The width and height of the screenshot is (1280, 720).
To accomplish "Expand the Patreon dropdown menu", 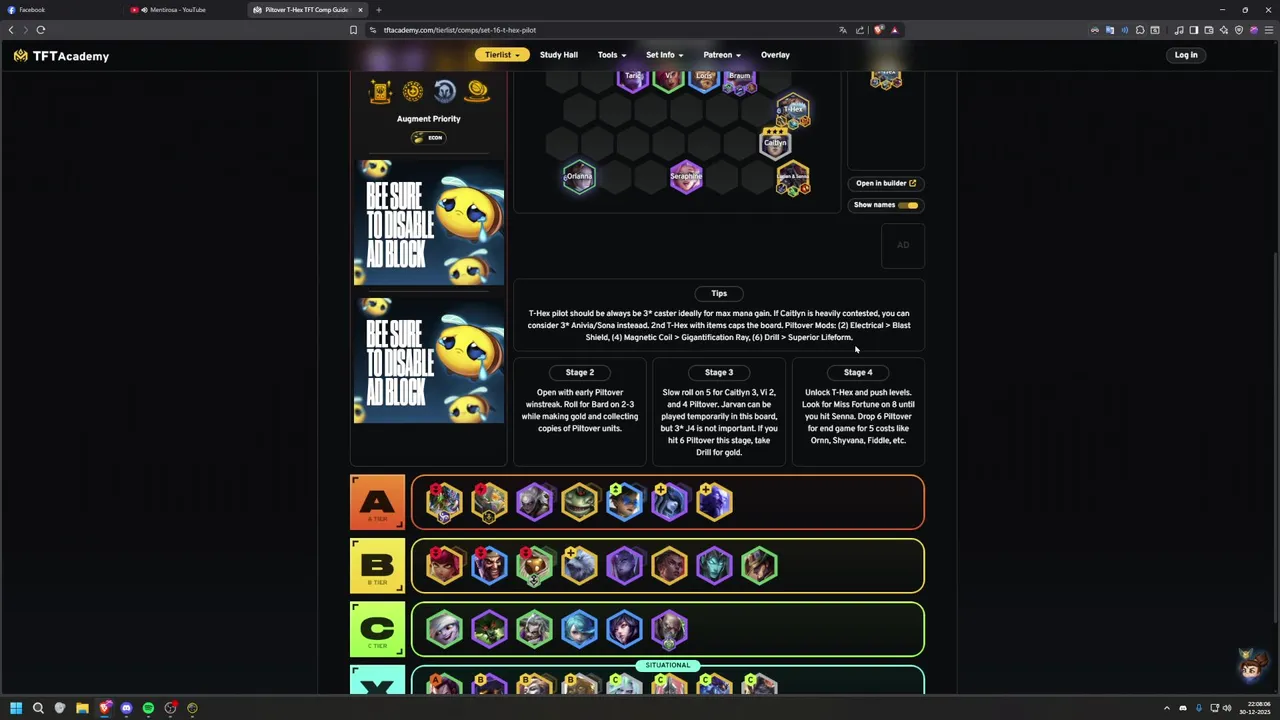I will click(x=722, y=55).
